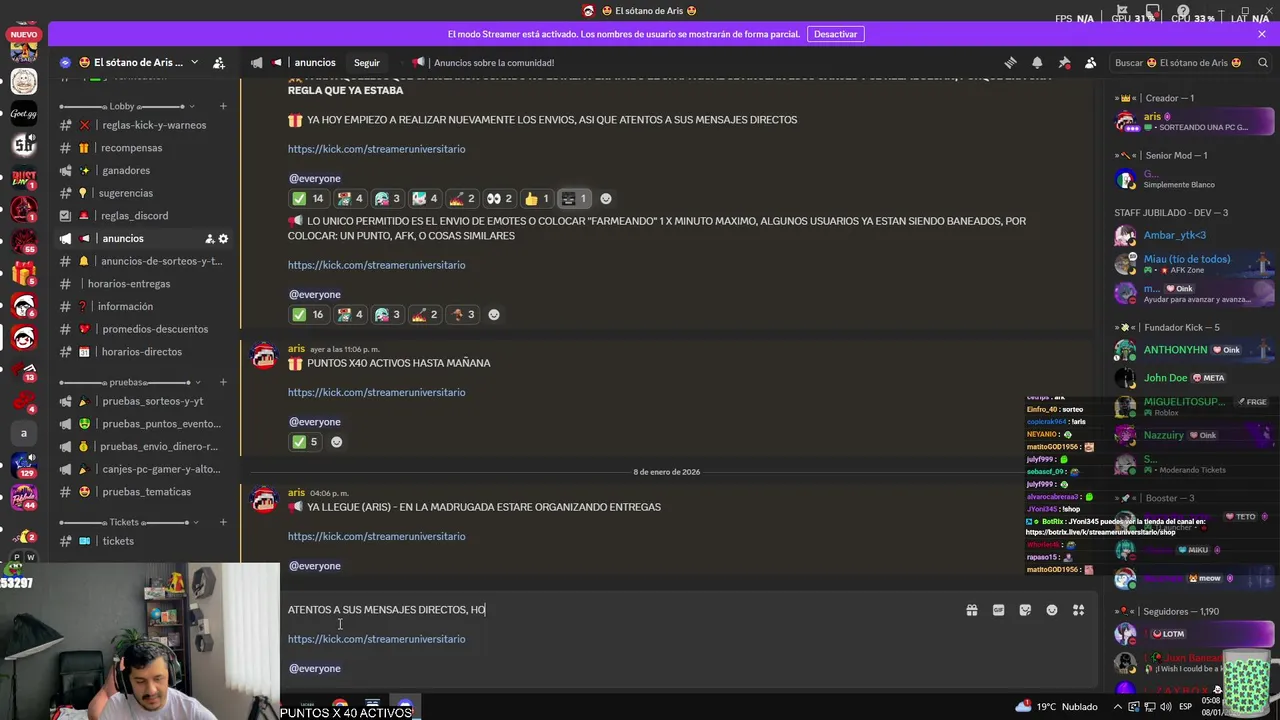Close the Streamer mode banner
Image resolution: width=1280 pixels, height=720 pixels.
click(x=1262, y=34)
